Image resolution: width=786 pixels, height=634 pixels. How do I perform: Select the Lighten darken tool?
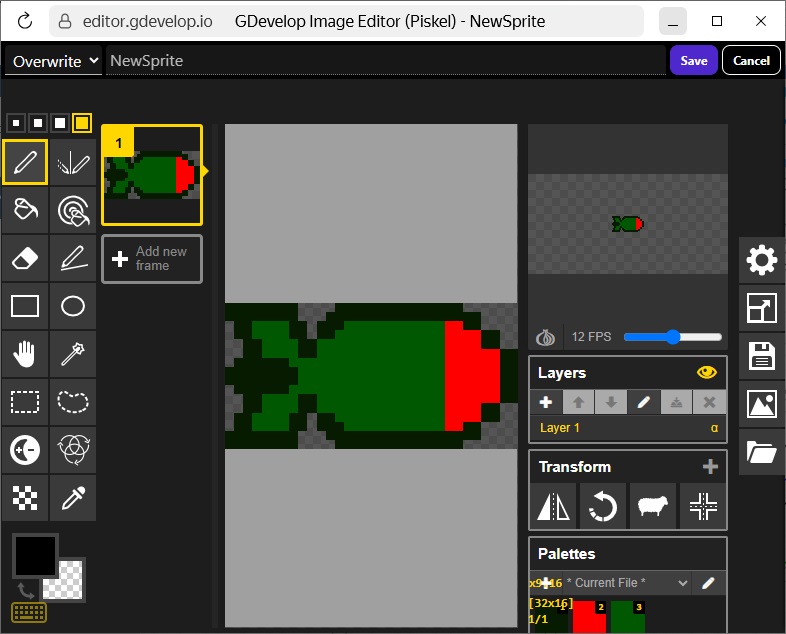tap(25, 450)
